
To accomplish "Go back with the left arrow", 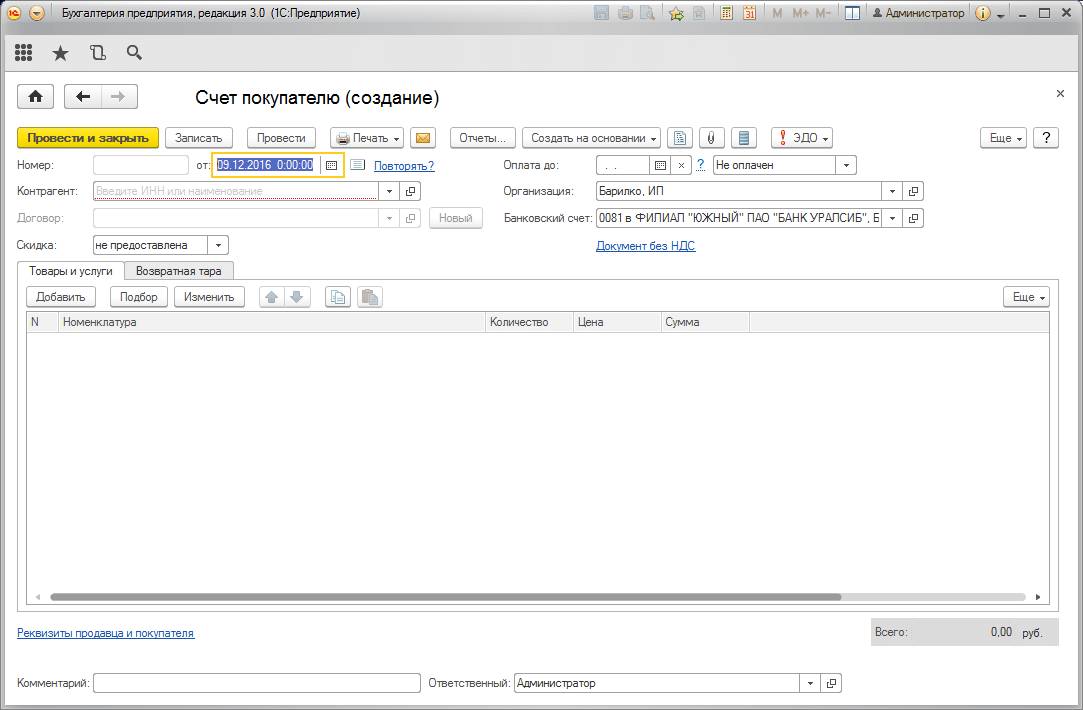I will point(83,97).
